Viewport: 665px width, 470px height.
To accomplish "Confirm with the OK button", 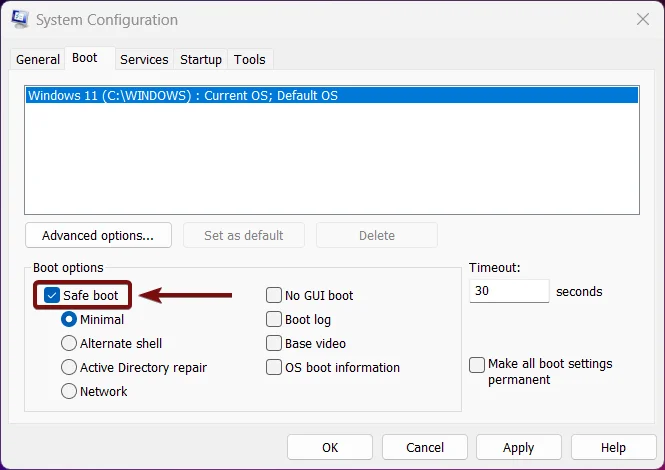I will coord(330,447).
